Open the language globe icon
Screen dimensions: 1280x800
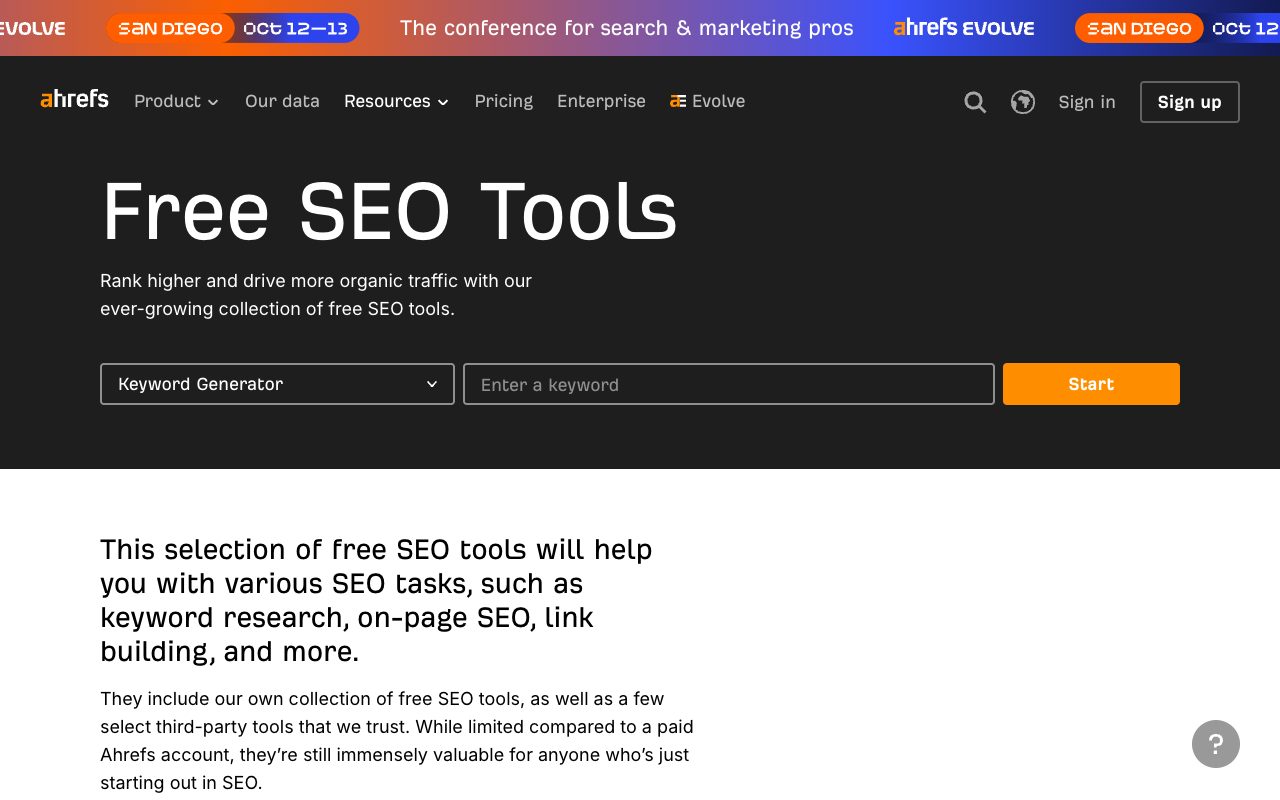(x=1023, y=102)
